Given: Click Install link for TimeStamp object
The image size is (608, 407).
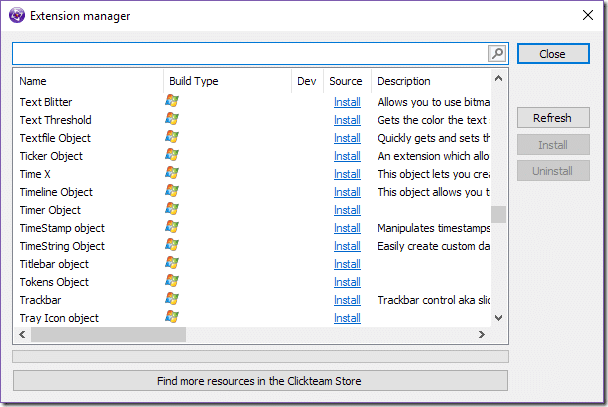Looking at the screenshot, I should pos(347,228).
